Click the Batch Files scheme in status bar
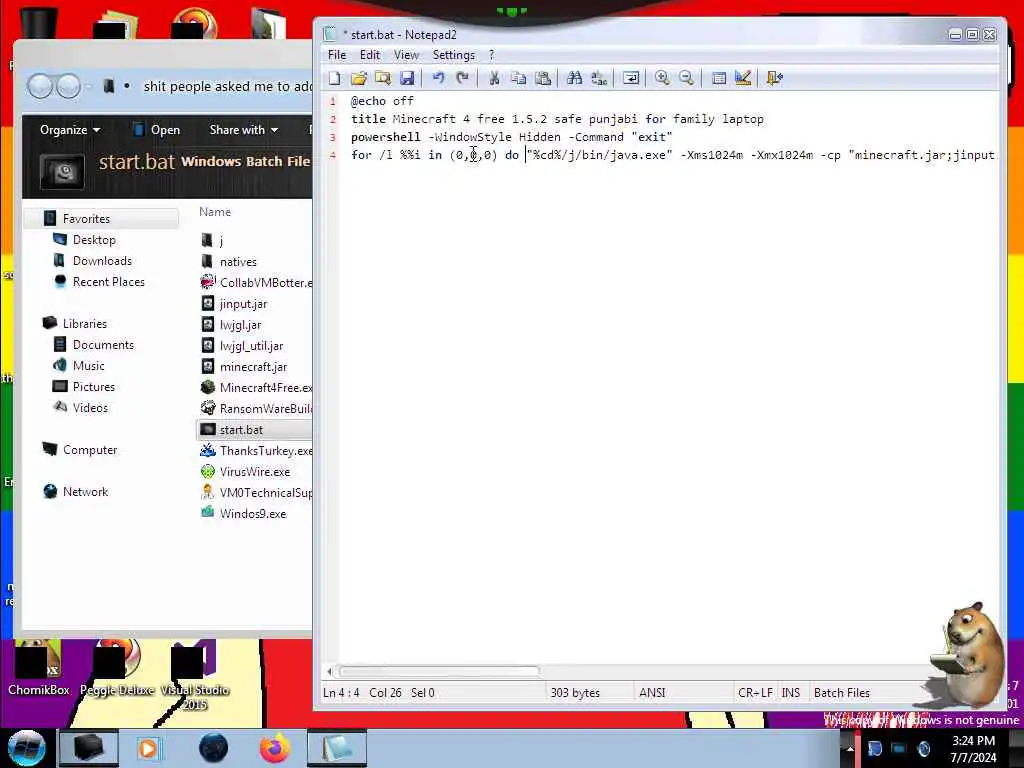 841,692
